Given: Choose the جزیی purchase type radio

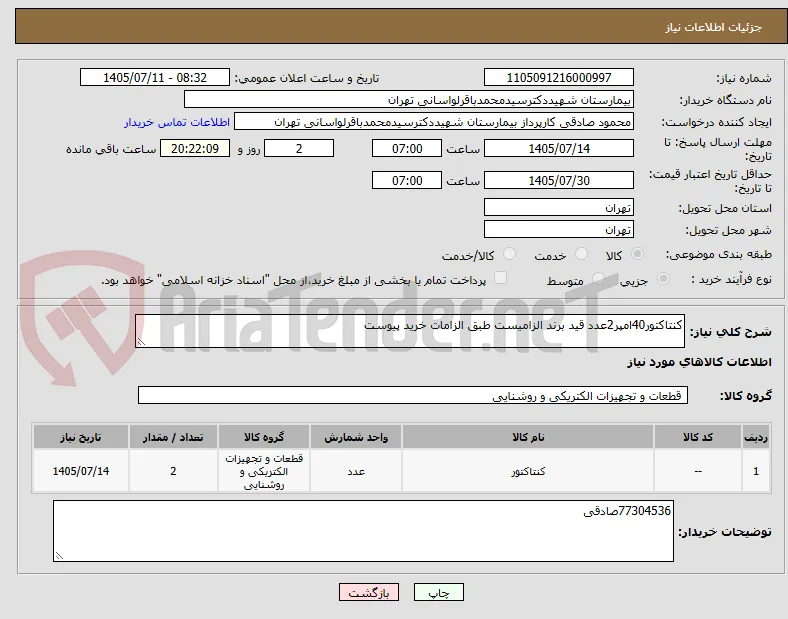Looking at the screenshot, I should [x=663, y=279].
